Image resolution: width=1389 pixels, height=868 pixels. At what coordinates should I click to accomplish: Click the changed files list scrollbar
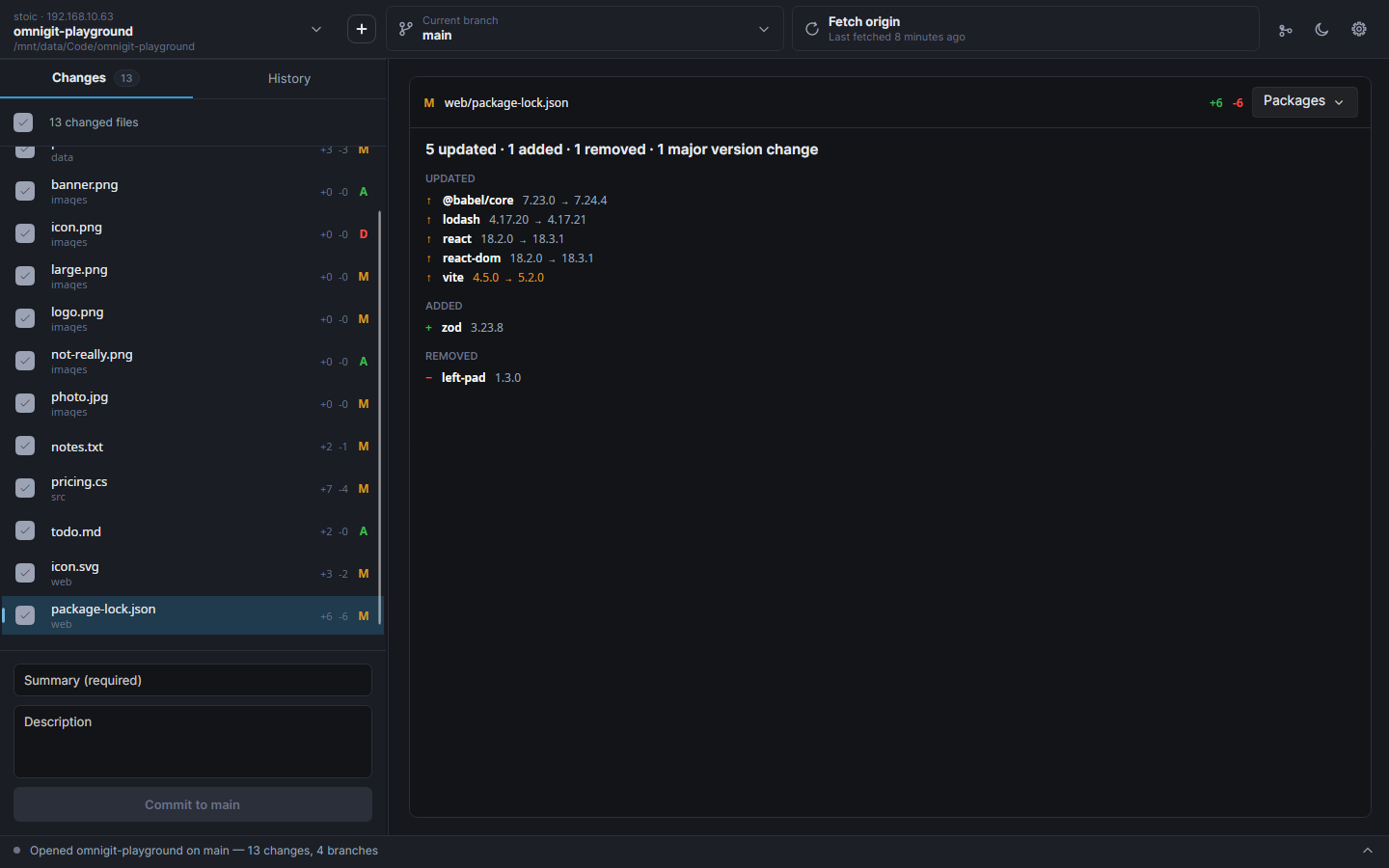380,417
